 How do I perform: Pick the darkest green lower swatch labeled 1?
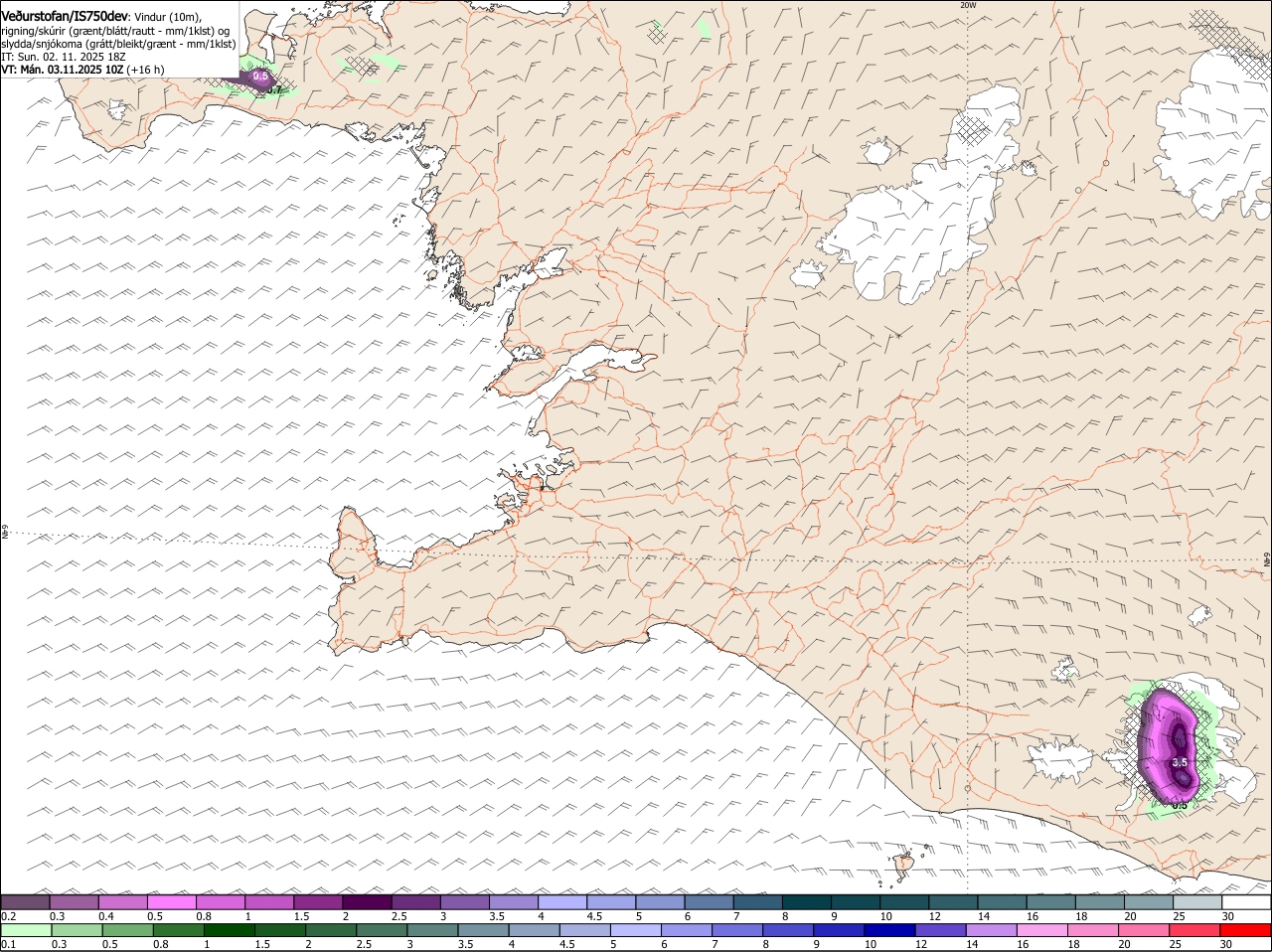point(230,931)
